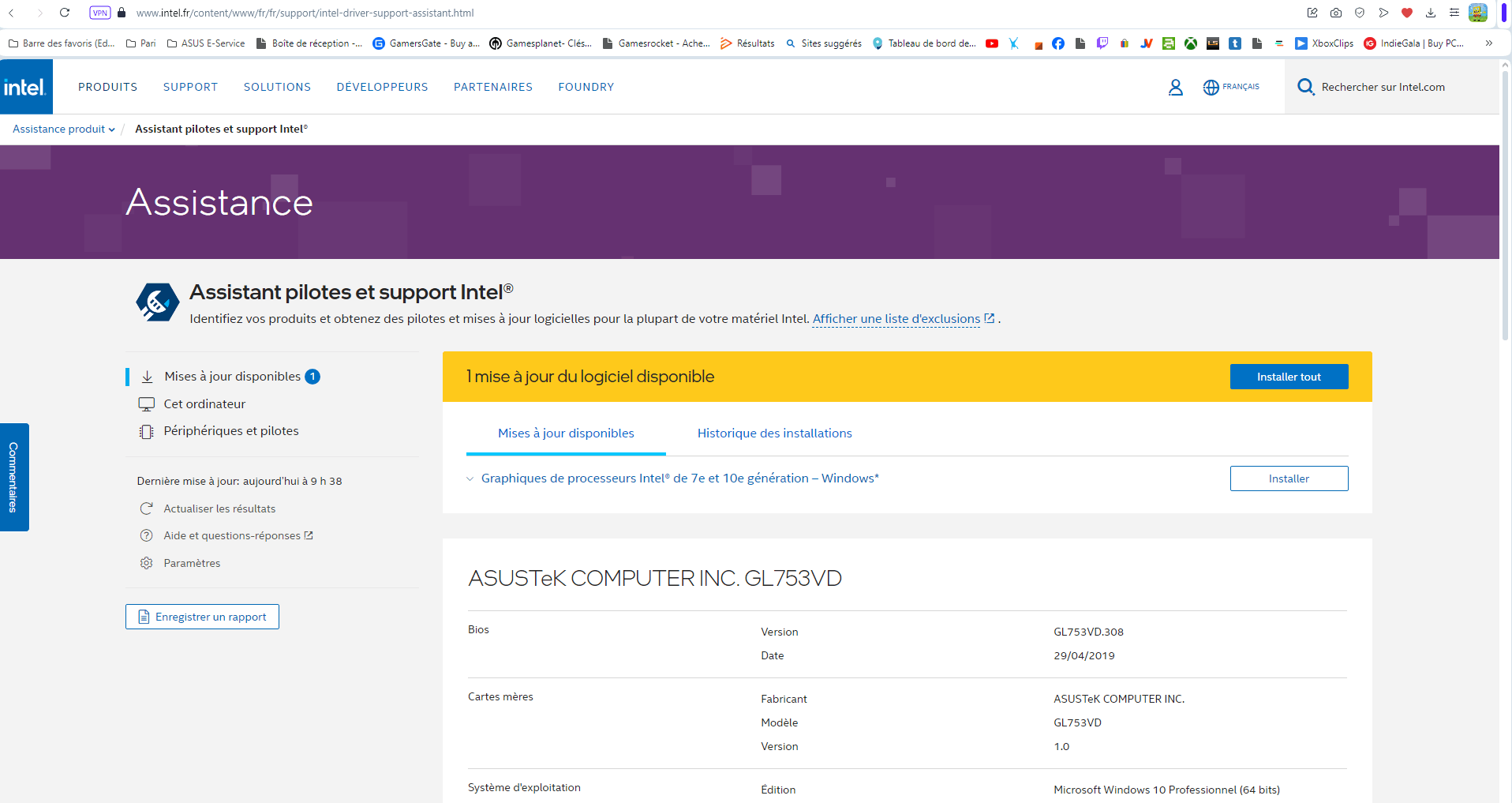Expand the Graphiques de processeurs Intel update details
The height and width of the screenshot is (803, 1512).
coord(470,478)
